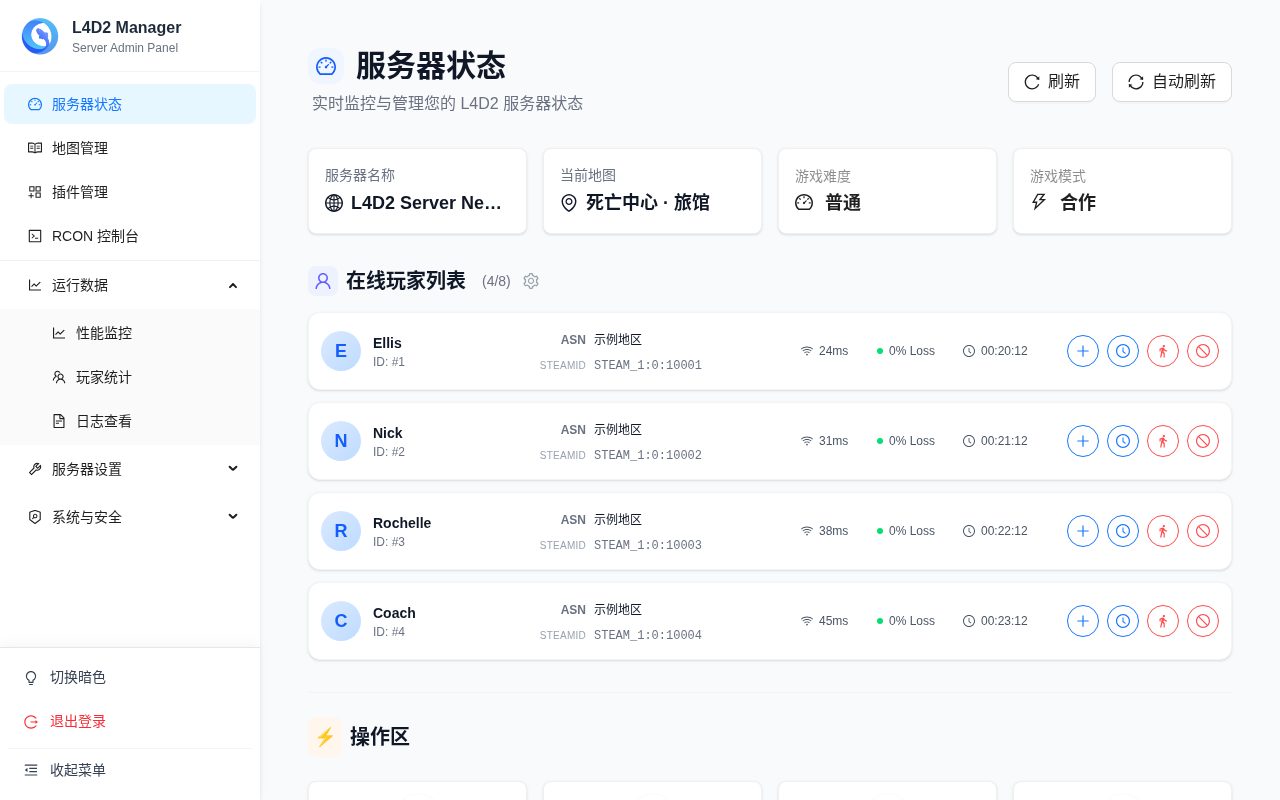This screenshot has width=1280, height=800.
Task: Click the L4D2 Manager logo icon
Action: pyautogui.click(x=40, y=36)
